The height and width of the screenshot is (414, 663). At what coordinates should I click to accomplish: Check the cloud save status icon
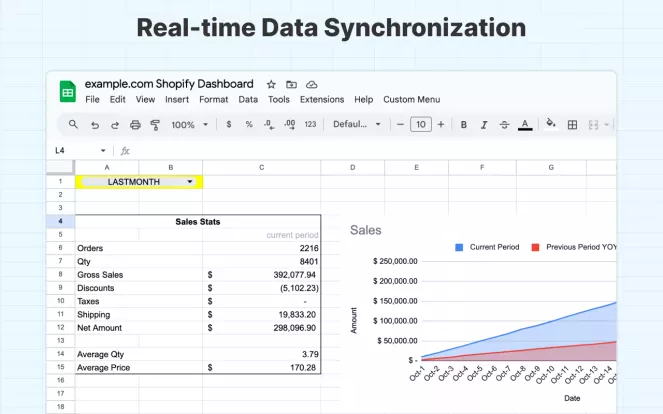(312, 85)
